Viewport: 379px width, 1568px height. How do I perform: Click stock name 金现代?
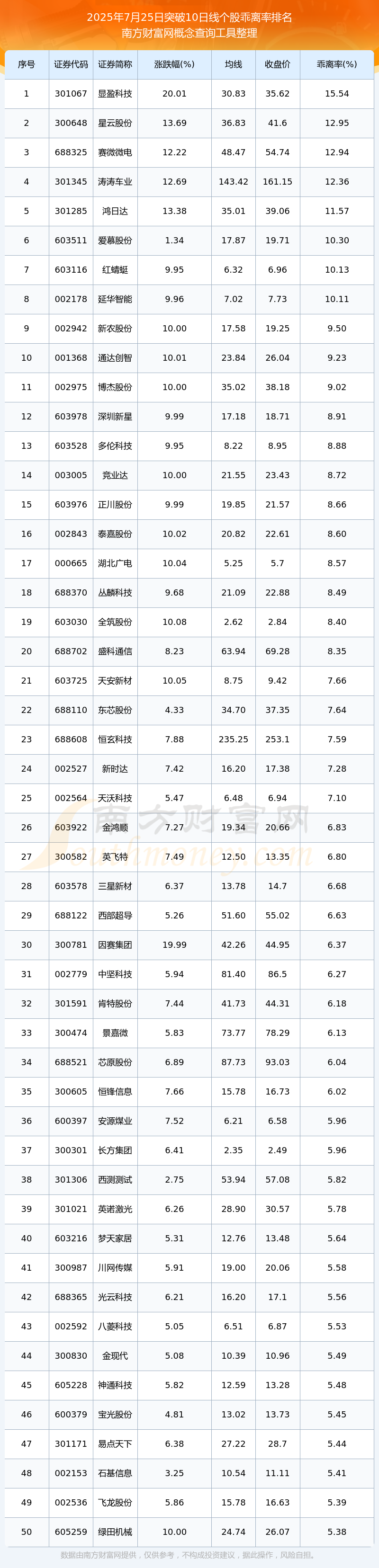(115, 1355)
